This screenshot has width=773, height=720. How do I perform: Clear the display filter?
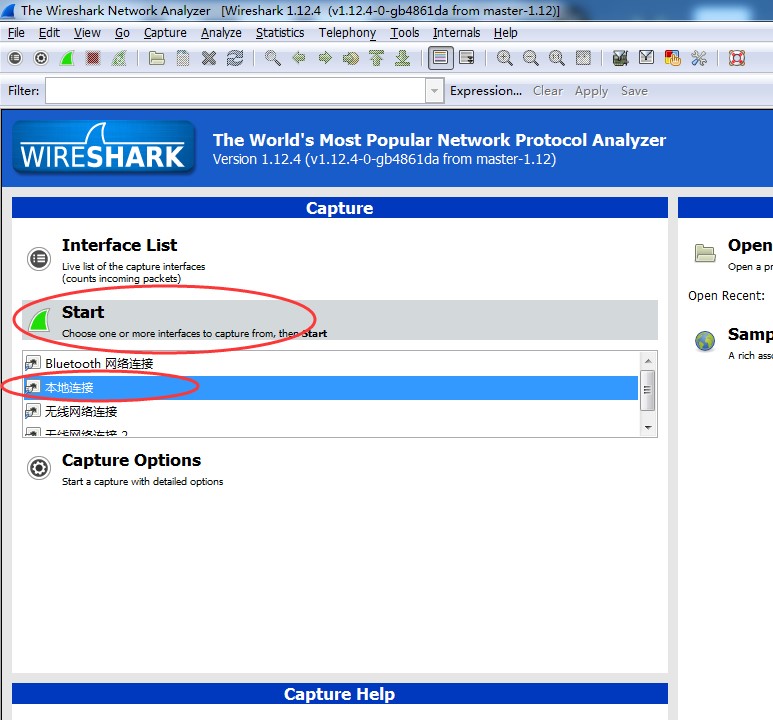pyautogui.click(x=548, y=91)
